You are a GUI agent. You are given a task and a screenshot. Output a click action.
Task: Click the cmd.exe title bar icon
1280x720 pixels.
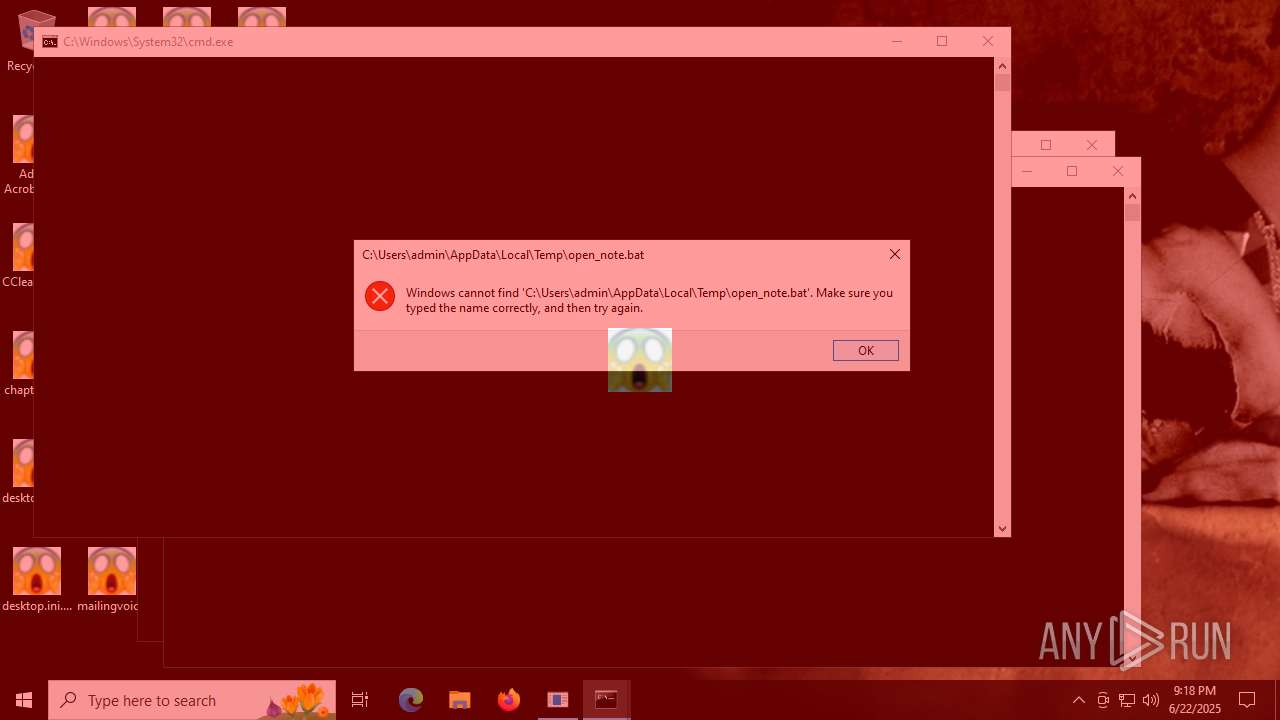[49, 42]
